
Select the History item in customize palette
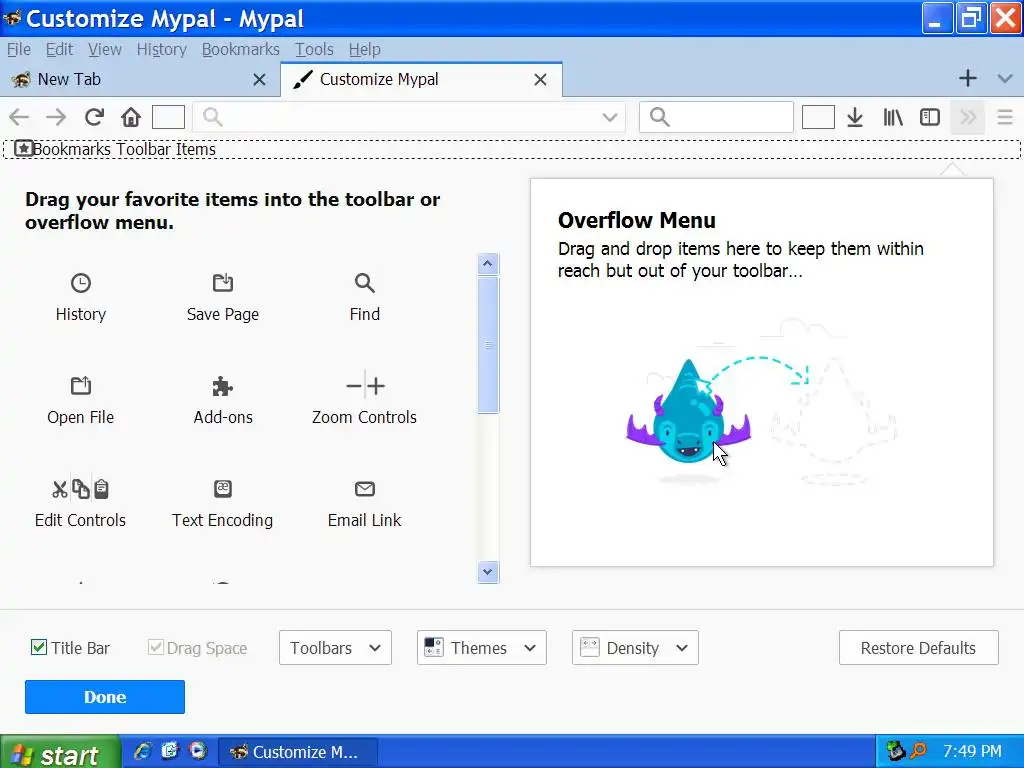80,298
